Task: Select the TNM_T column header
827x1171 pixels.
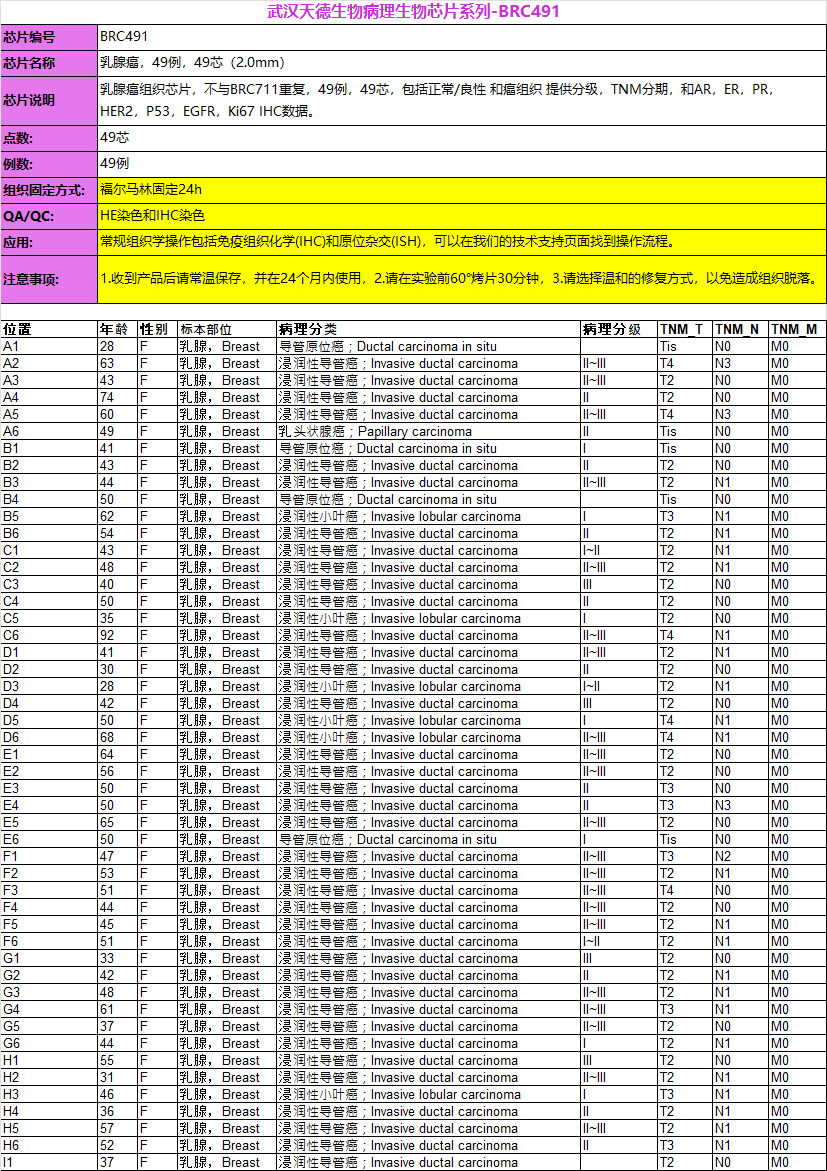Action: tap(684, 329)
